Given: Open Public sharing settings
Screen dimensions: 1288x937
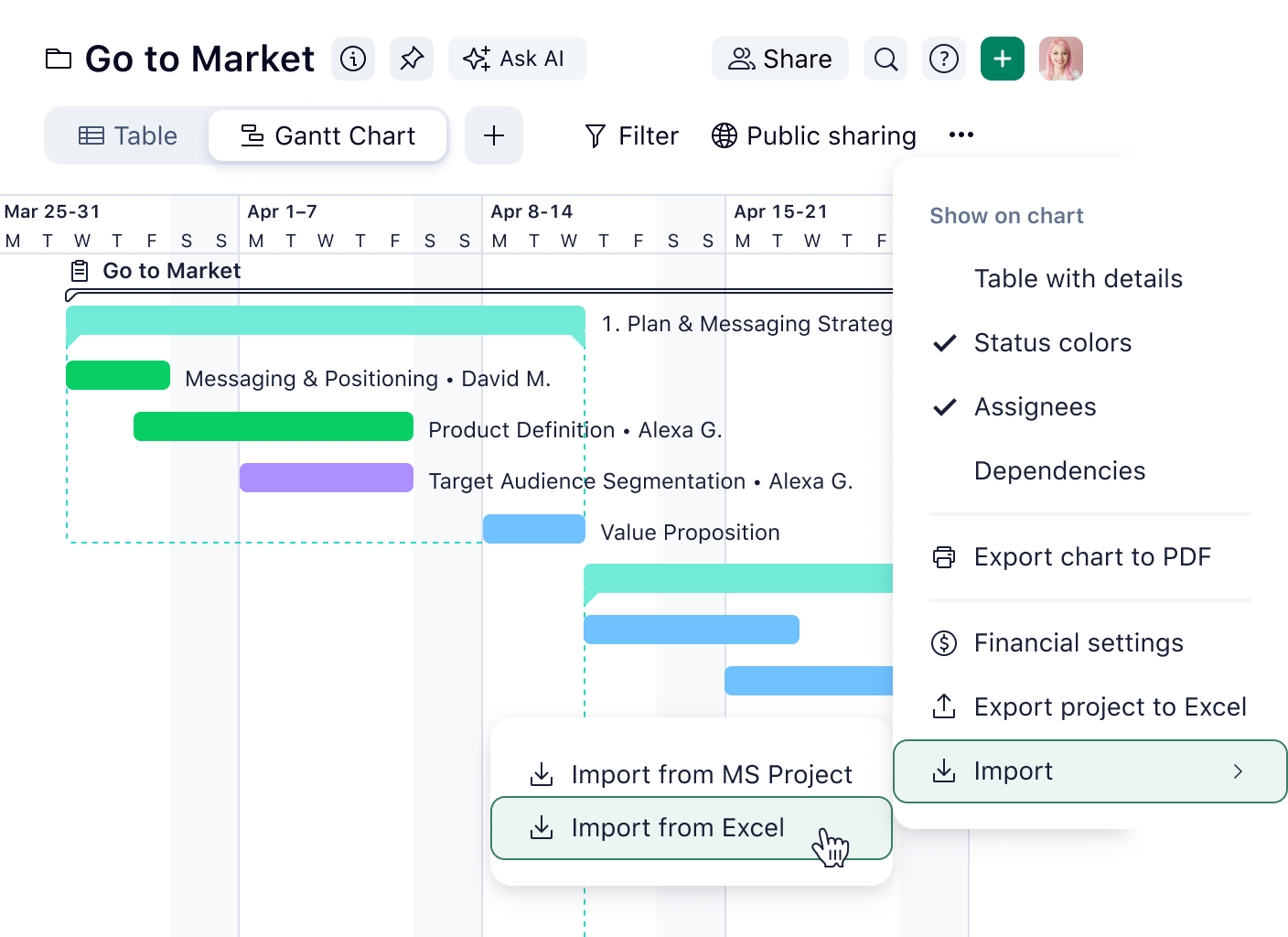Looking at the screenshot, I should 813,135.
